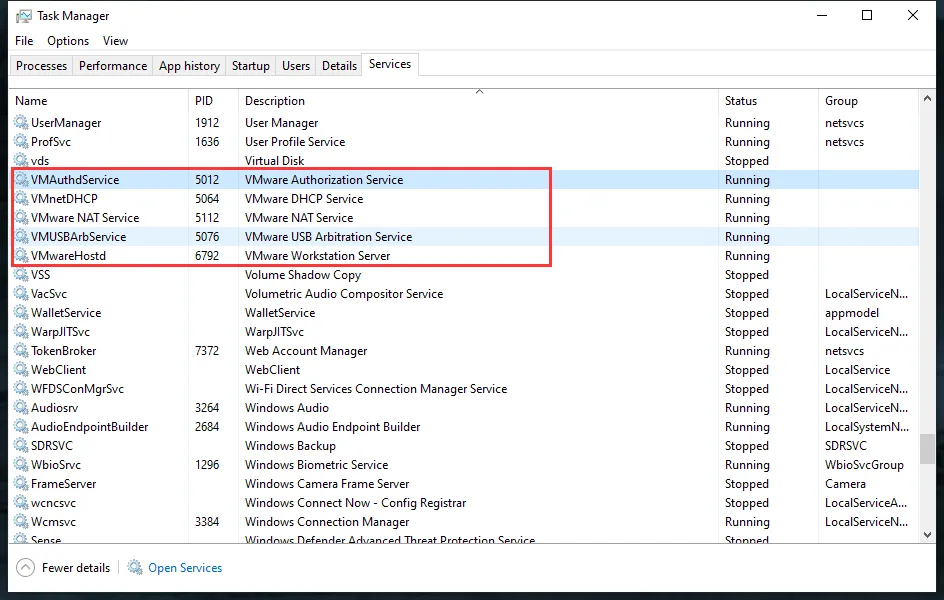Select the VMware Workstation Server description
The image size is (944, 600).
tap(317, 255)
